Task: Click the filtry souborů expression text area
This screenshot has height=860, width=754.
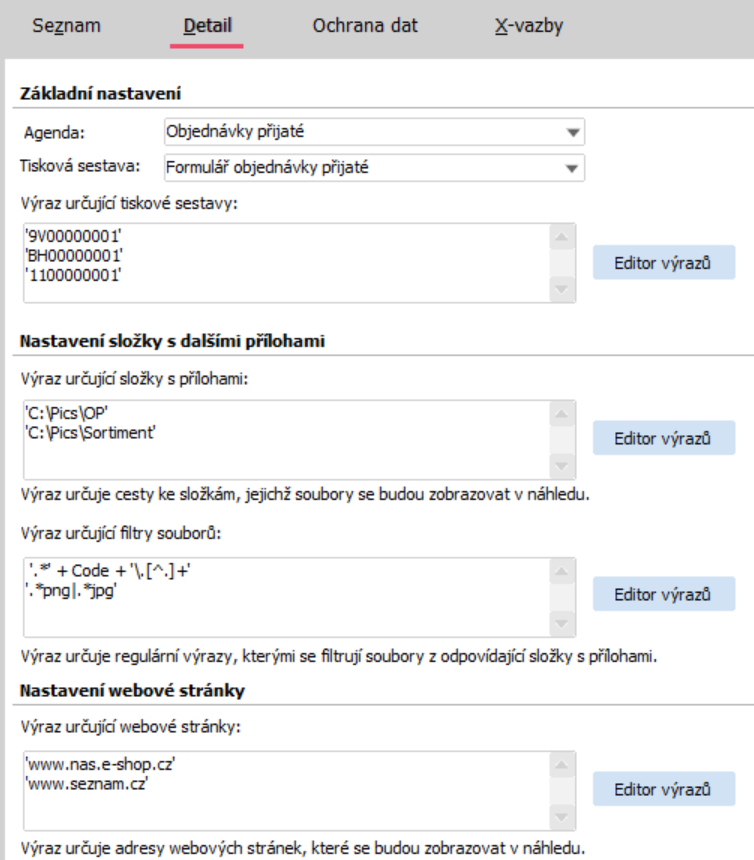Action: pyautogui.click(x=285, y=595)
